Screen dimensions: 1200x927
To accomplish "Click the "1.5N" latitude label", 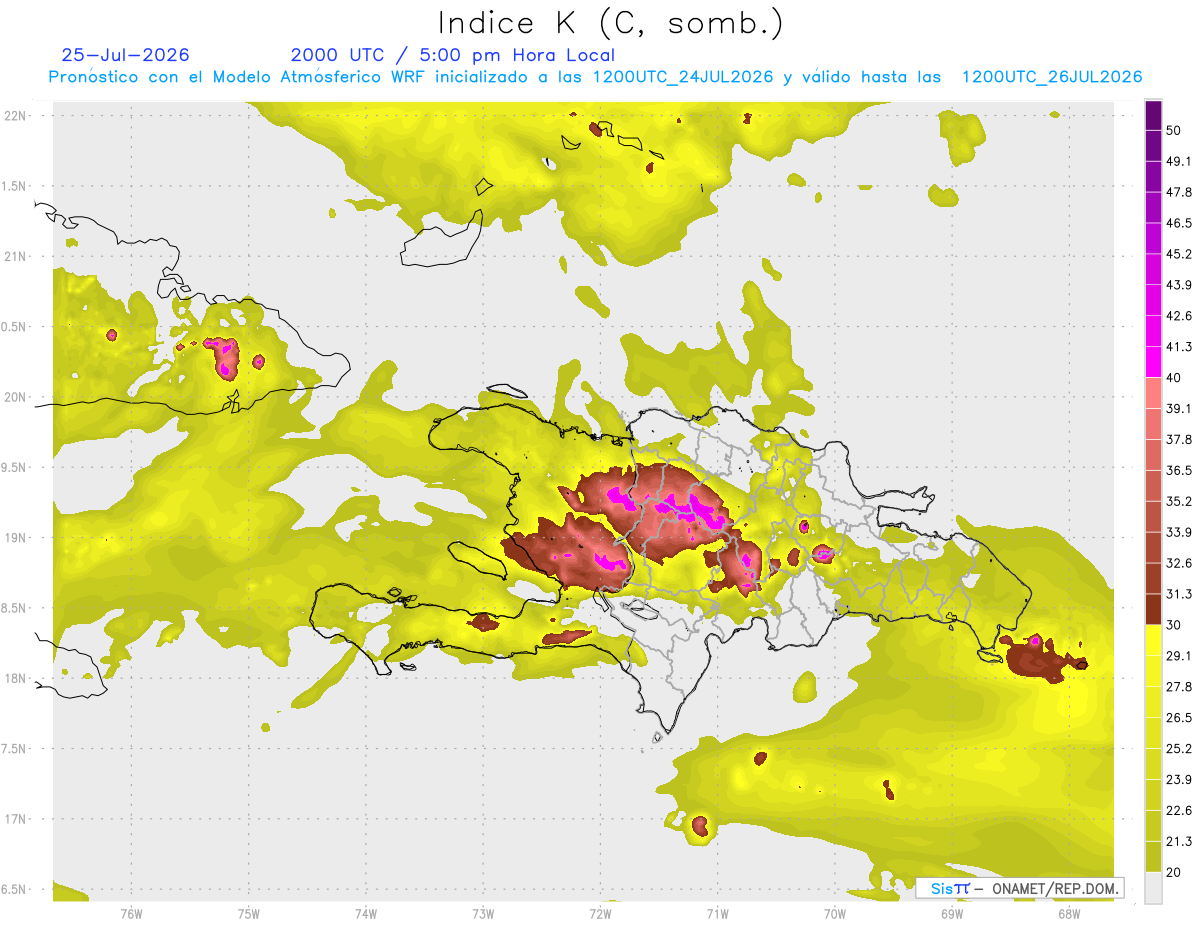I will [13, 187].
